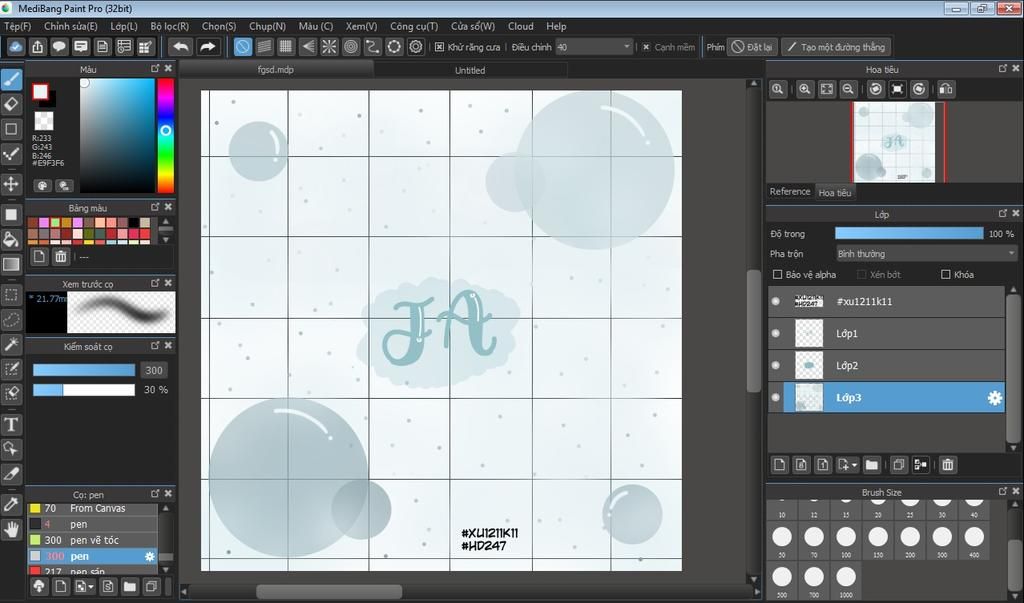Activate the Lasso selection tool
The width and height of the screenshot is (1024, 603).
(12, 319)
